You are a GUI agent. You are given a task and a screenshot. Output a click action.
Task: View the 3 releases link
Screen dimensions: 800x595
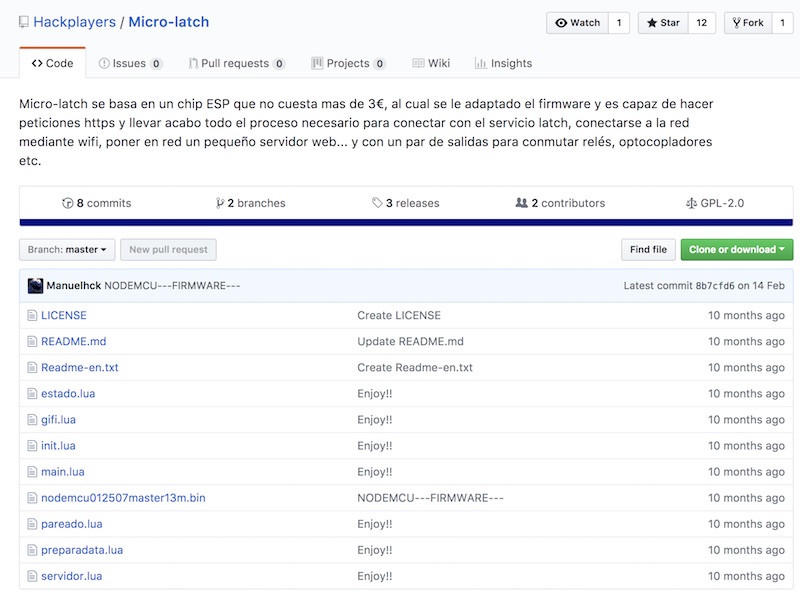coord(406,203)
